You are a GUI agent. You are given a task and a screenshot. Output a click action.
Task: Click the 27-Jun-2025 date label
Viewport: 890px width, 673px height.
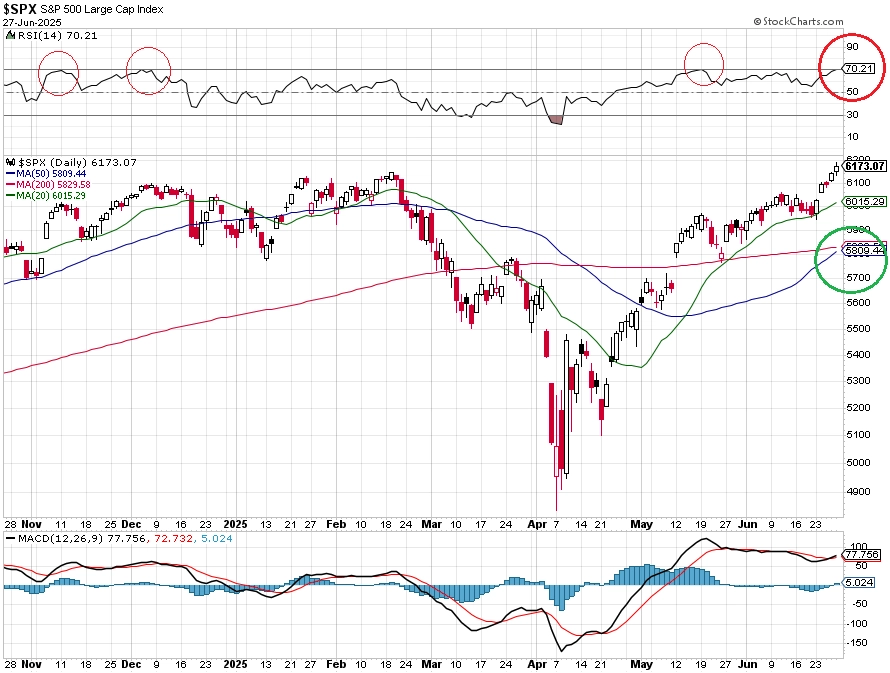coord(31,23)
